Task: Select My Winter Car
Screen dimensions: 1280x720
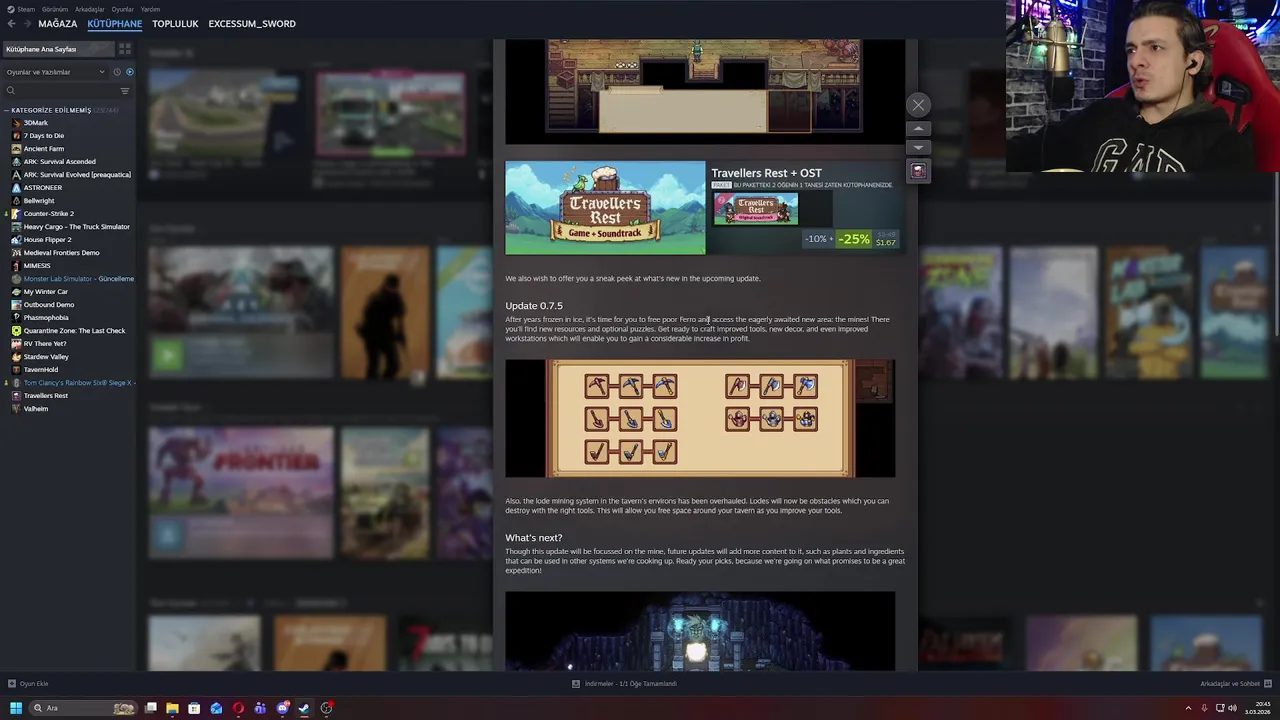Action: [46, 292]
